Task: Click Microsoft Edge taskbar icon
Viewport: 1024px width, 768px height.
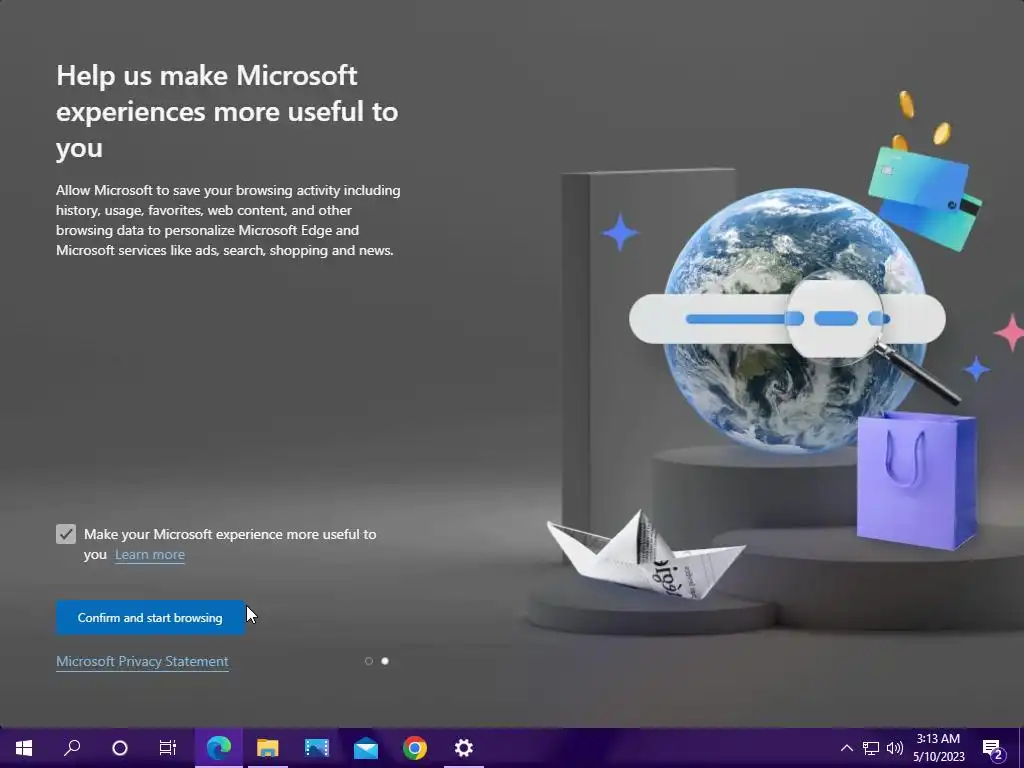Action: point(219,748)
